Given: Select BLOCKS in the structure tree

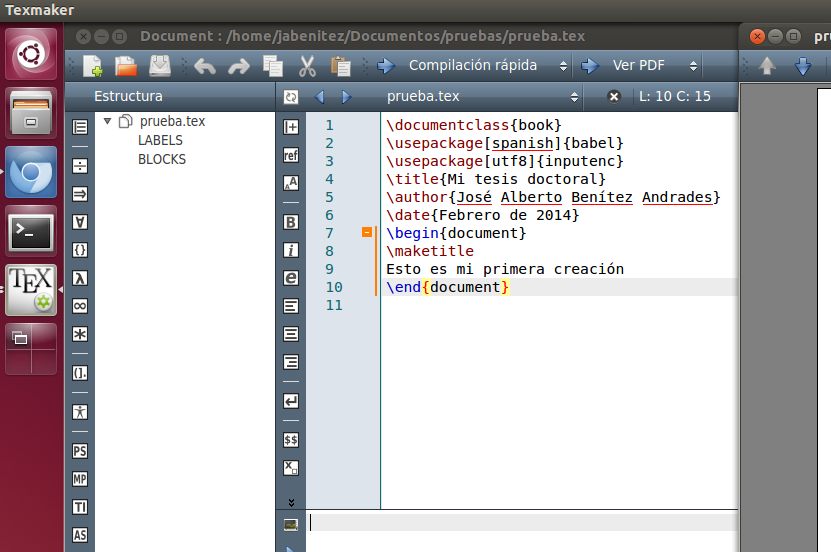Looking at the screenshot, I should point(162,159).
